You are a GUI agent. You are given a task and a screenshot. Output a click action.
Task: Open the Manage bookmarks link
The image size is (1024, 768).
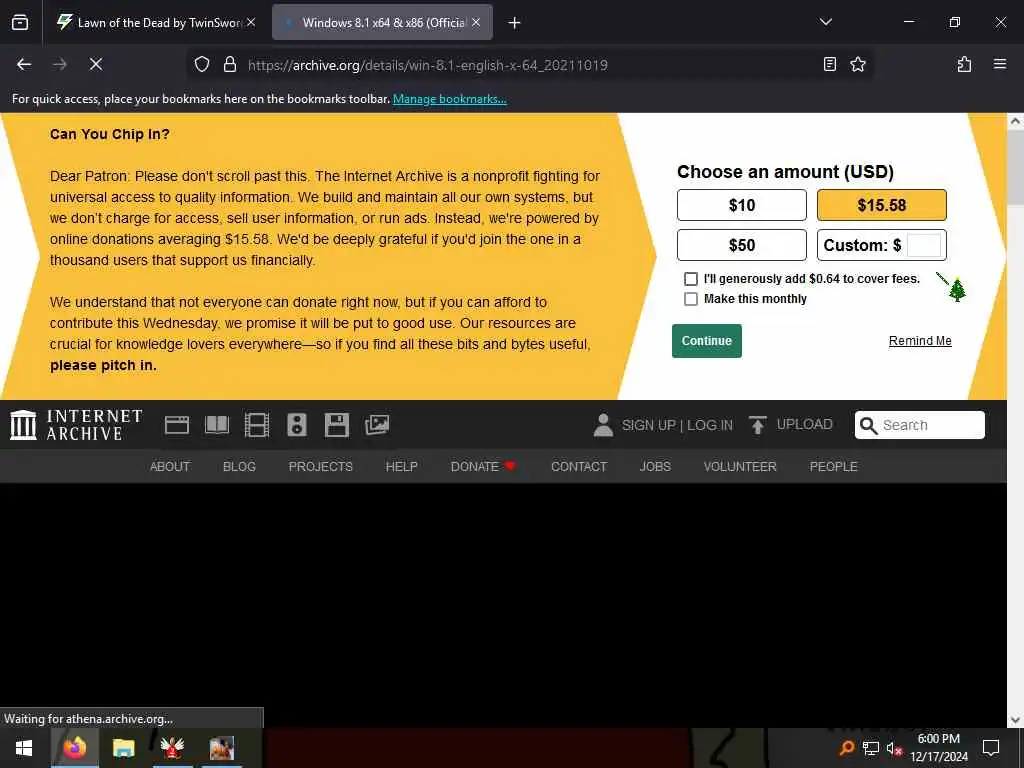[x=449, y=99]
